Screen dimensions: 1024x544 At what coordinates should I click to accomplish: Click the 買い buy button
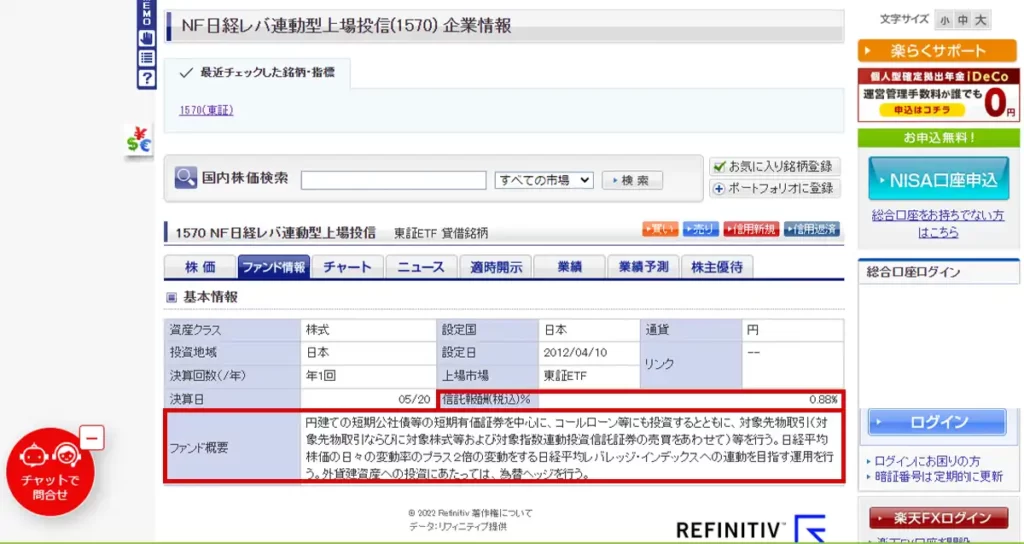(x=660, y=229)
